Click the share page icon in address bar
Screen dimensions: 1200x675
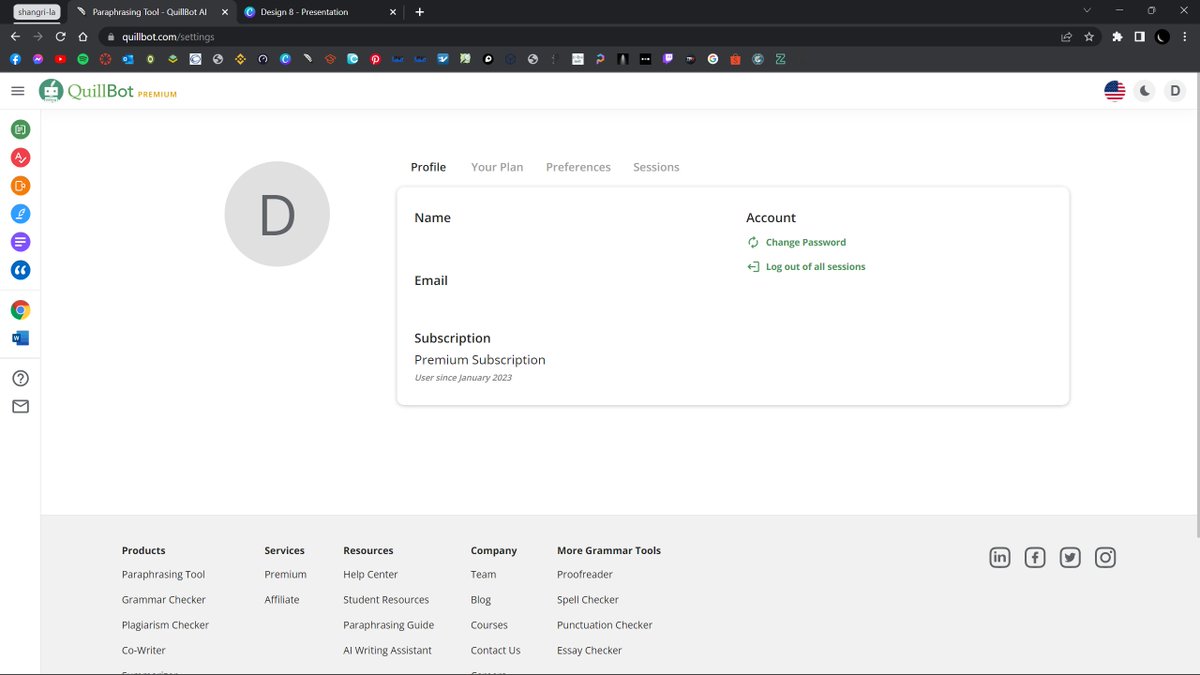click(x=1067, y=36)
